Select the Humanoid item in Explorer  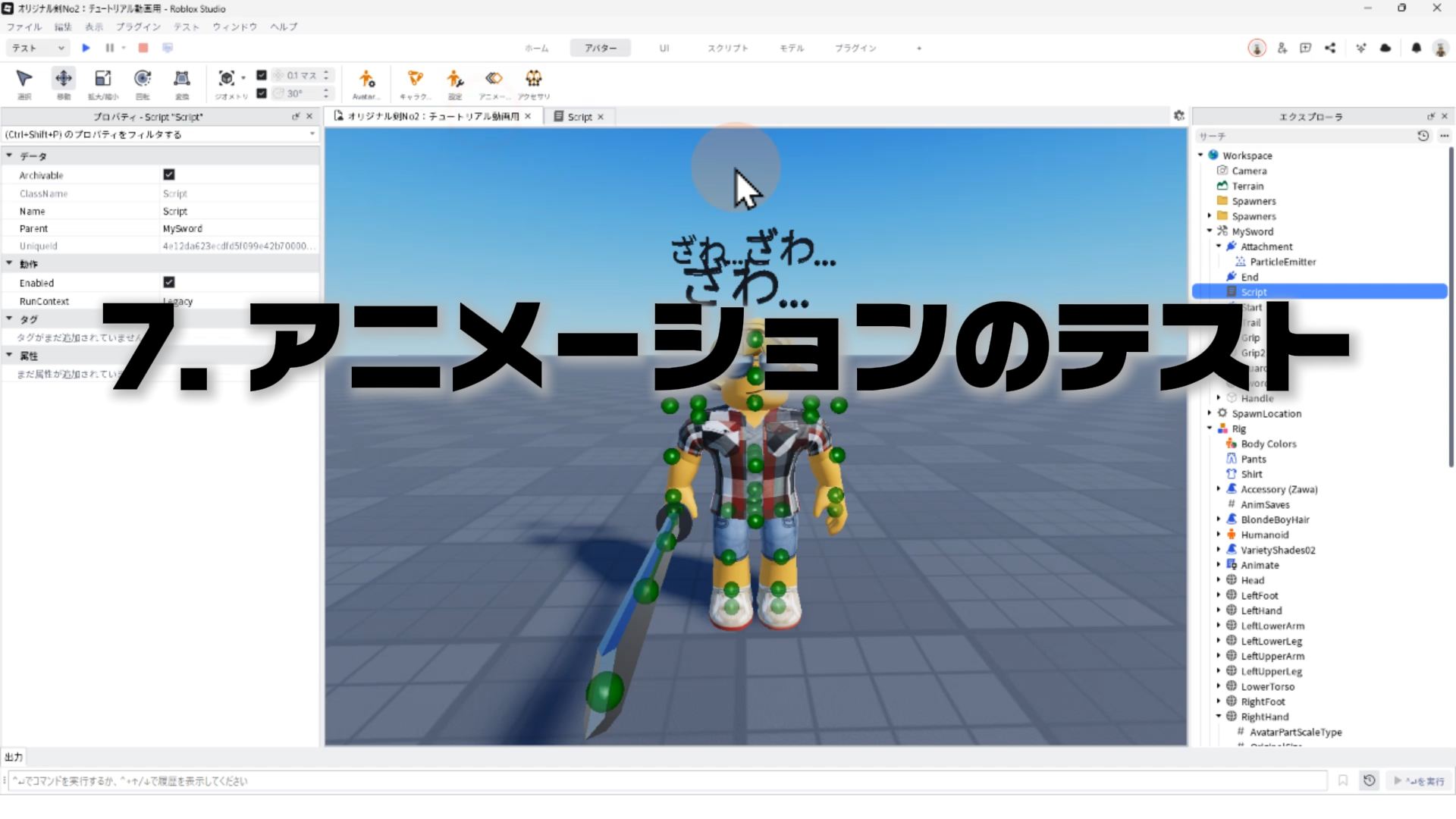coord(1264,535)
